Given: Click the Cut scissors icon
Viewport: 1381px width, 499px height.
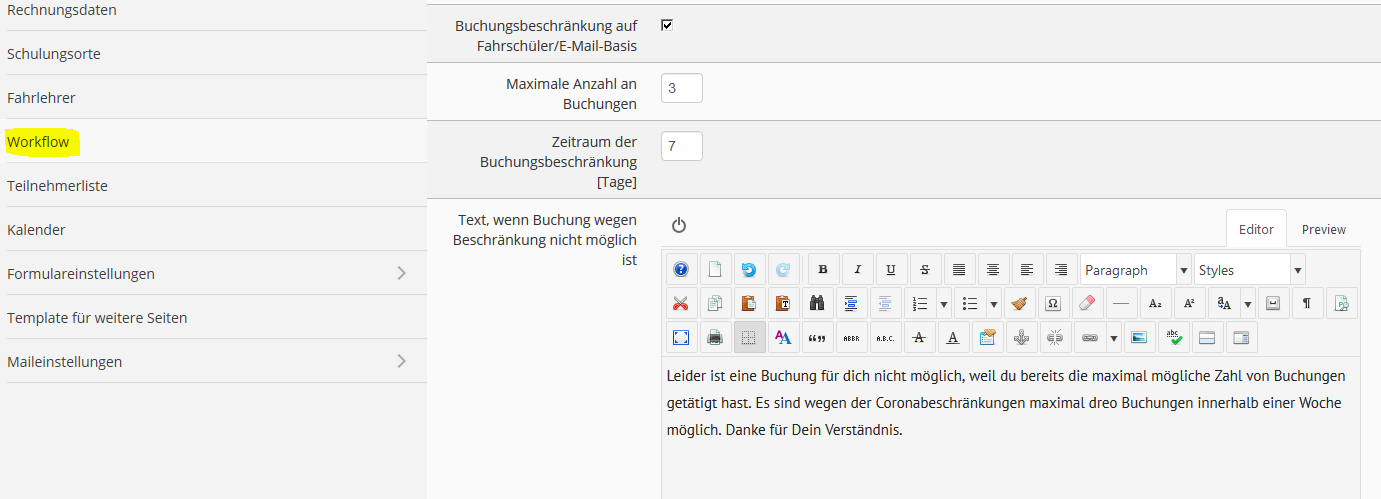Looking at the screenshot, I should pyautogui.click(x=681, y=304).
